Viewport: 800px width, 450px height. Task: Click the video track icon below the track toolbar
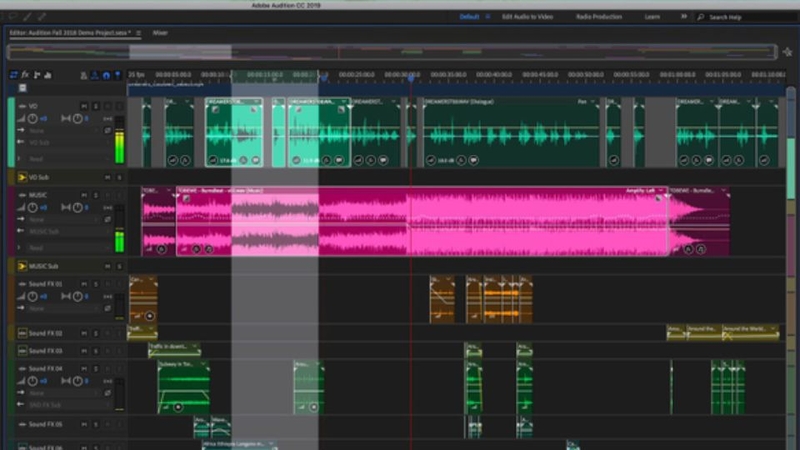22,88
